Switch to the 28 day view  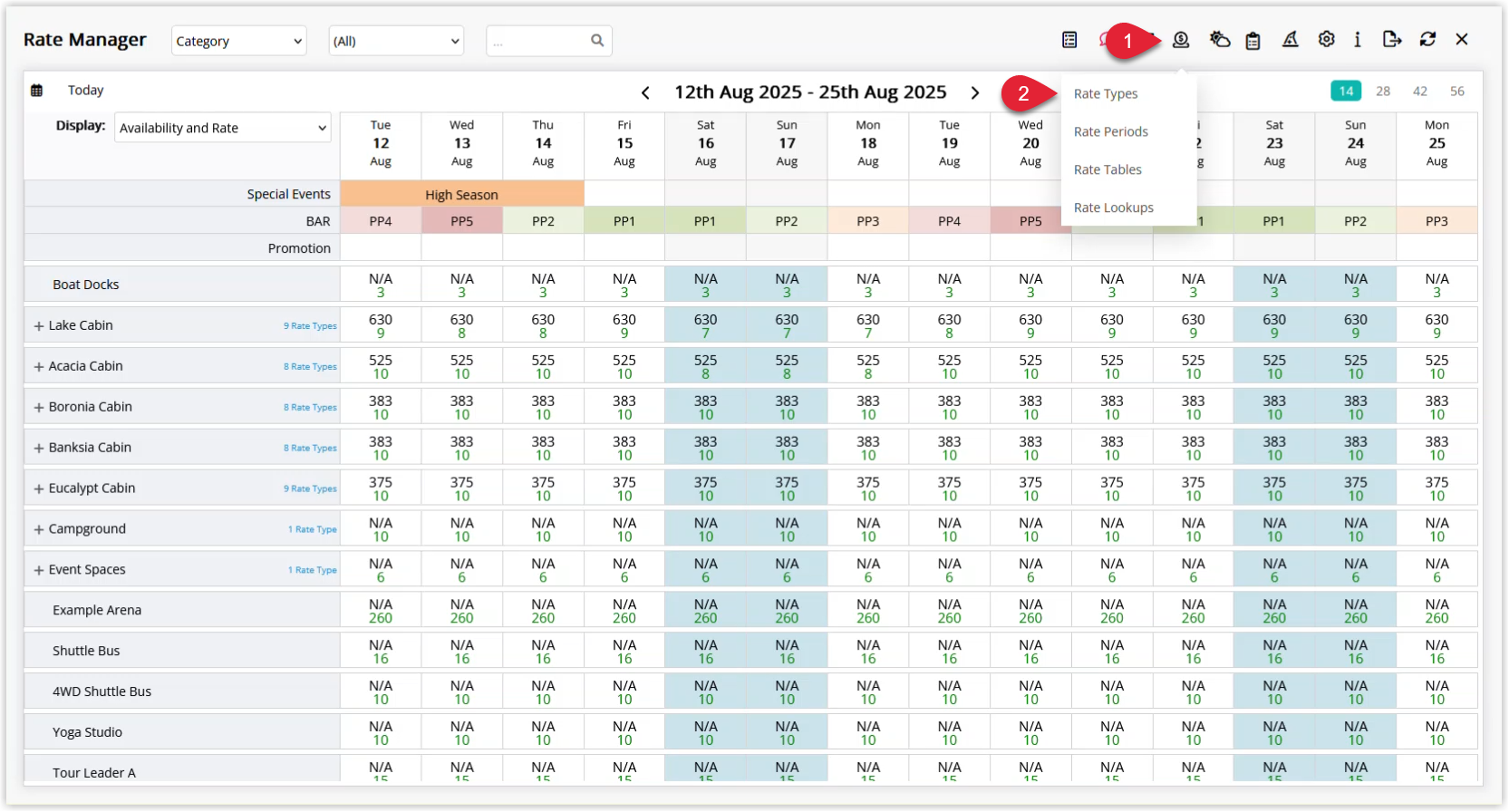point(1383,91)
